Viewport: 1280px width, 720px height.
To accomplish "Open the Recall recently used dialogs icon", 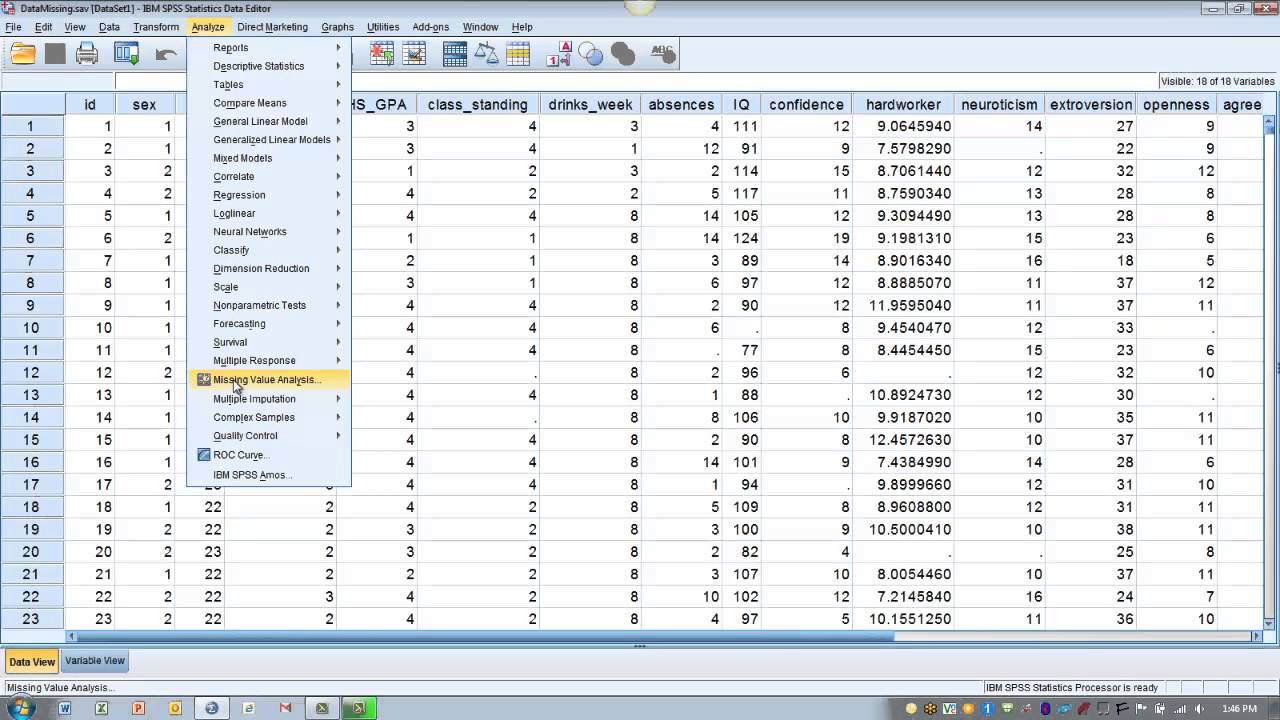I will tap(126, 54).
